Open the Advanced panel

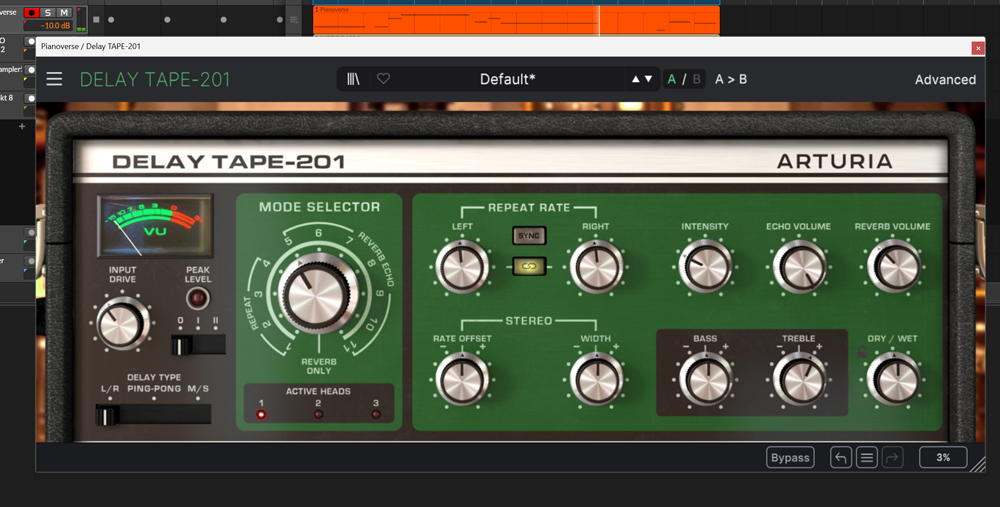point(945,80)
